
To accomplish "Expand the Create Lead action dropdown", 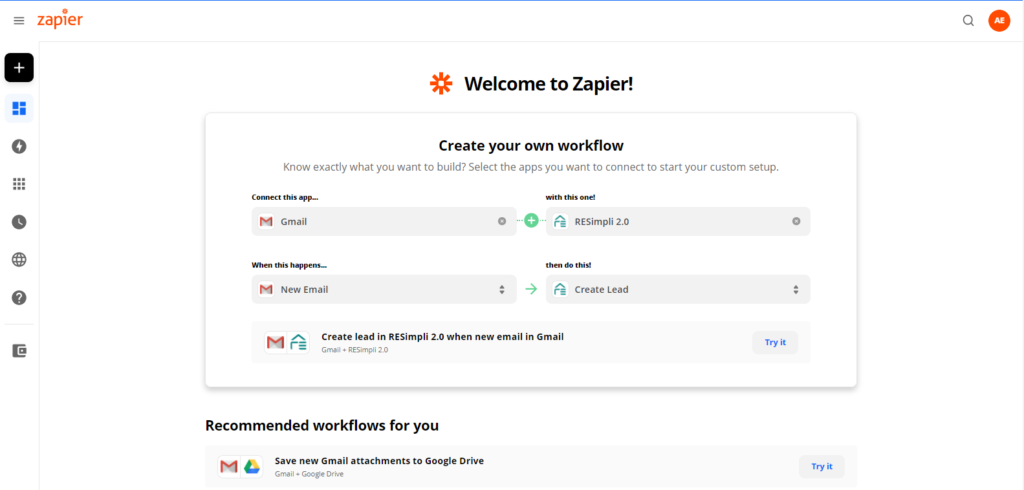I will point(678,289).
